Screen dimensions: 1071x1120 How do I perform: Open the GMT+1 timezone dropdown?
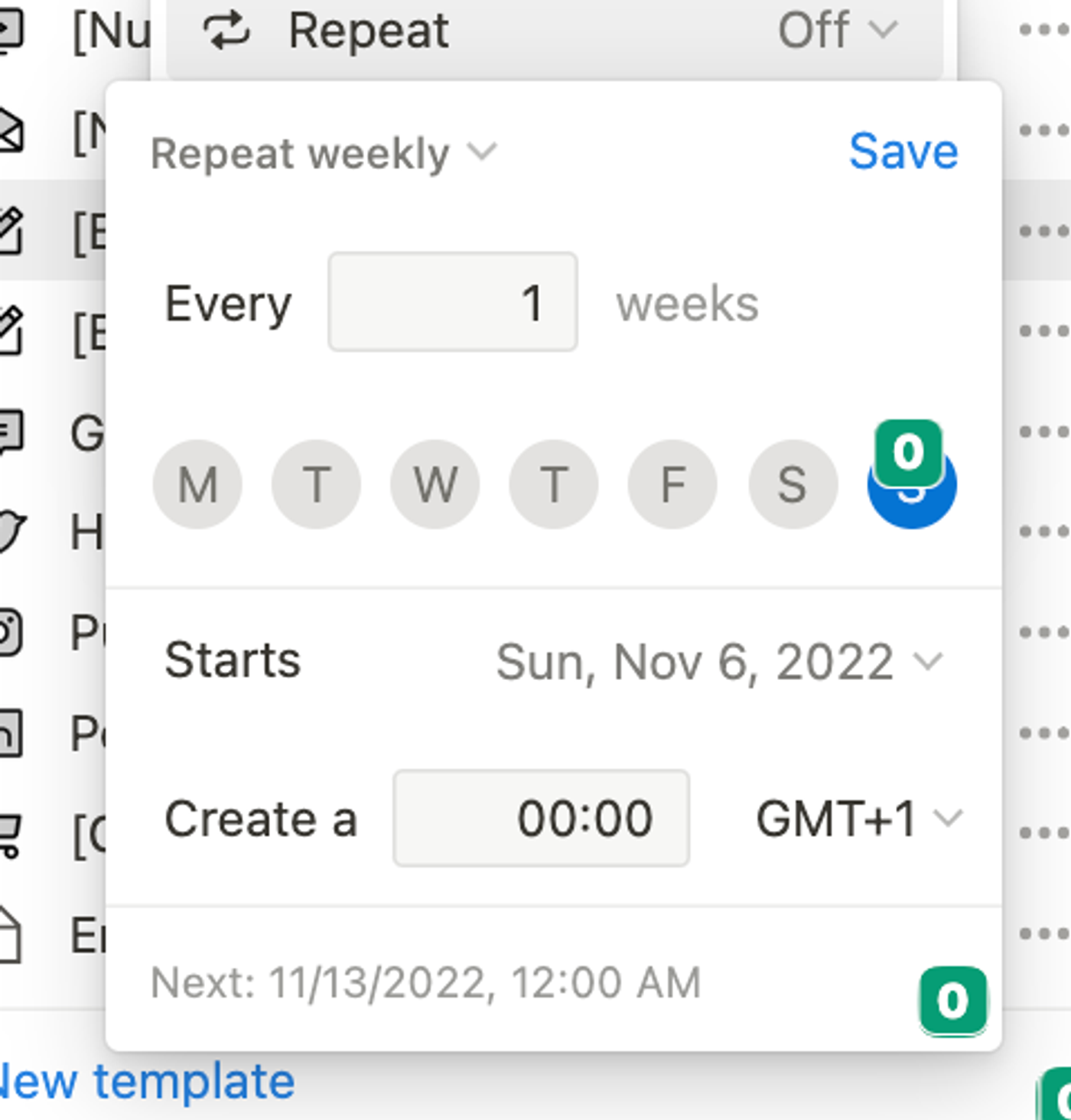[859, 819]
